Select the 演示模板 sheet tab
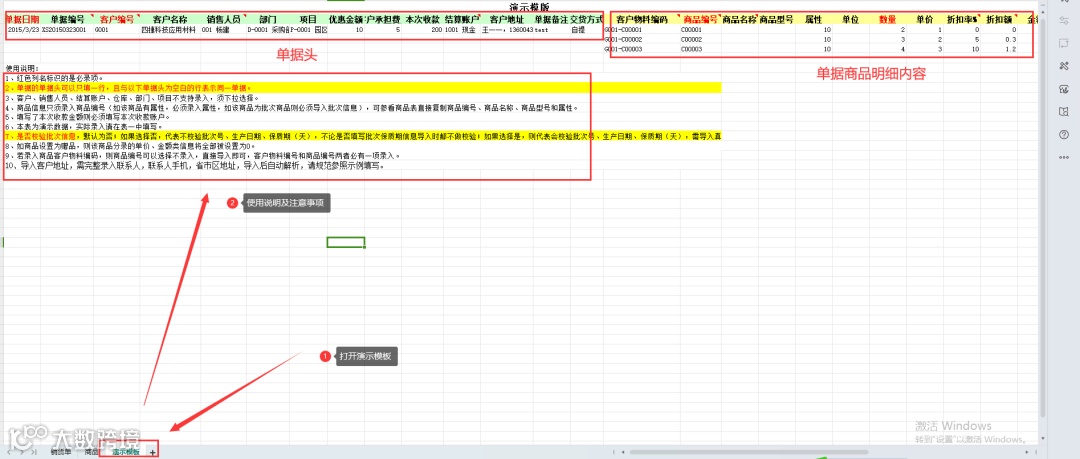Viewport: 1080px width, 459px height. tap(127, 453)
